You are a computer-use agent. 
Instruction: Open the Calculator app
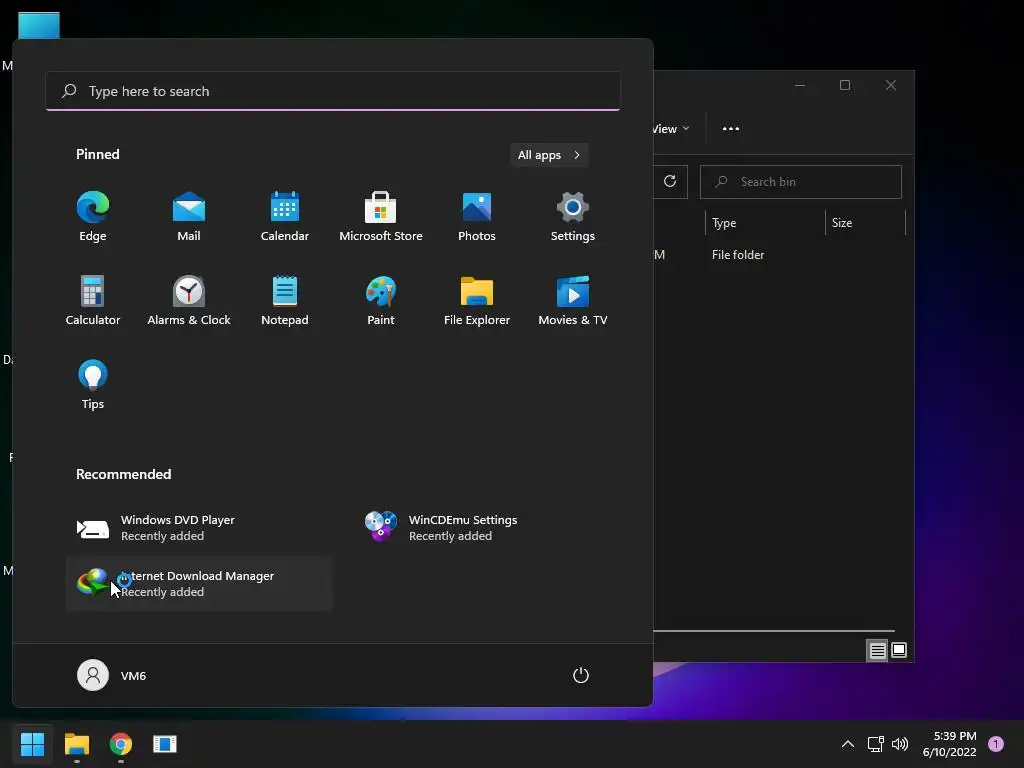[x=93, y=300]
